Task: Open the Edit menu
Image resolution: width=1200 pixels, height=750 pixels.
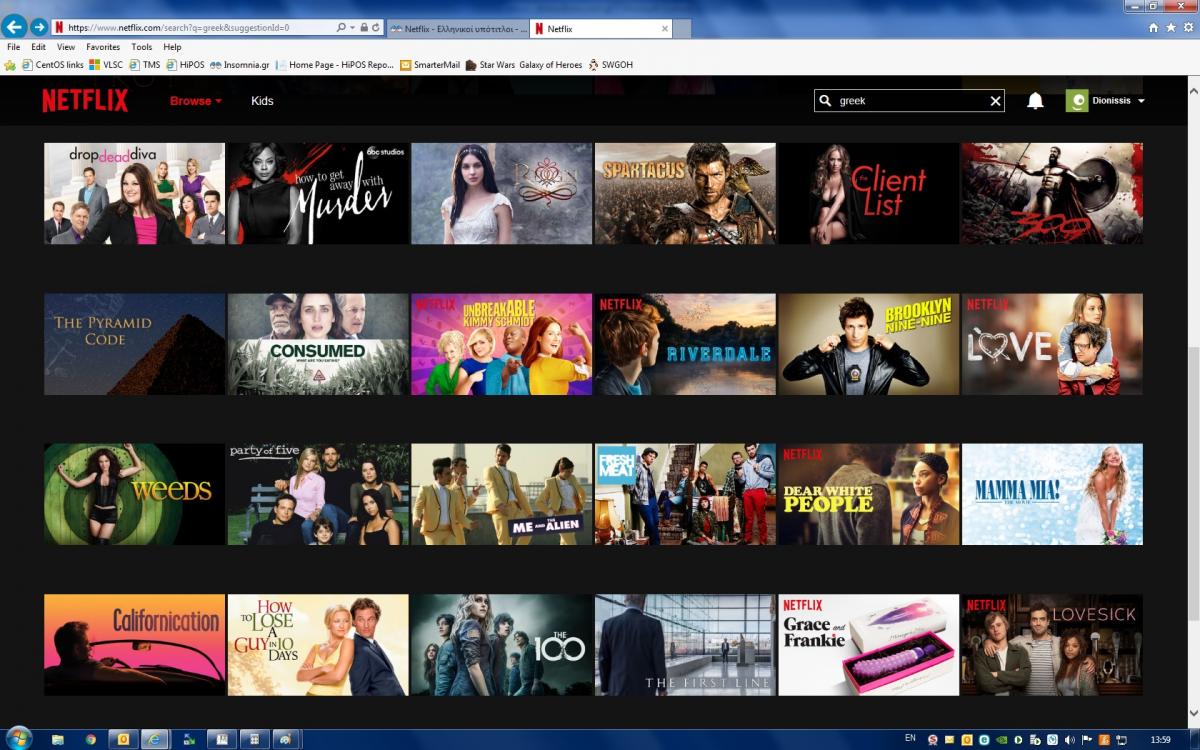Action: click(38, 47)
